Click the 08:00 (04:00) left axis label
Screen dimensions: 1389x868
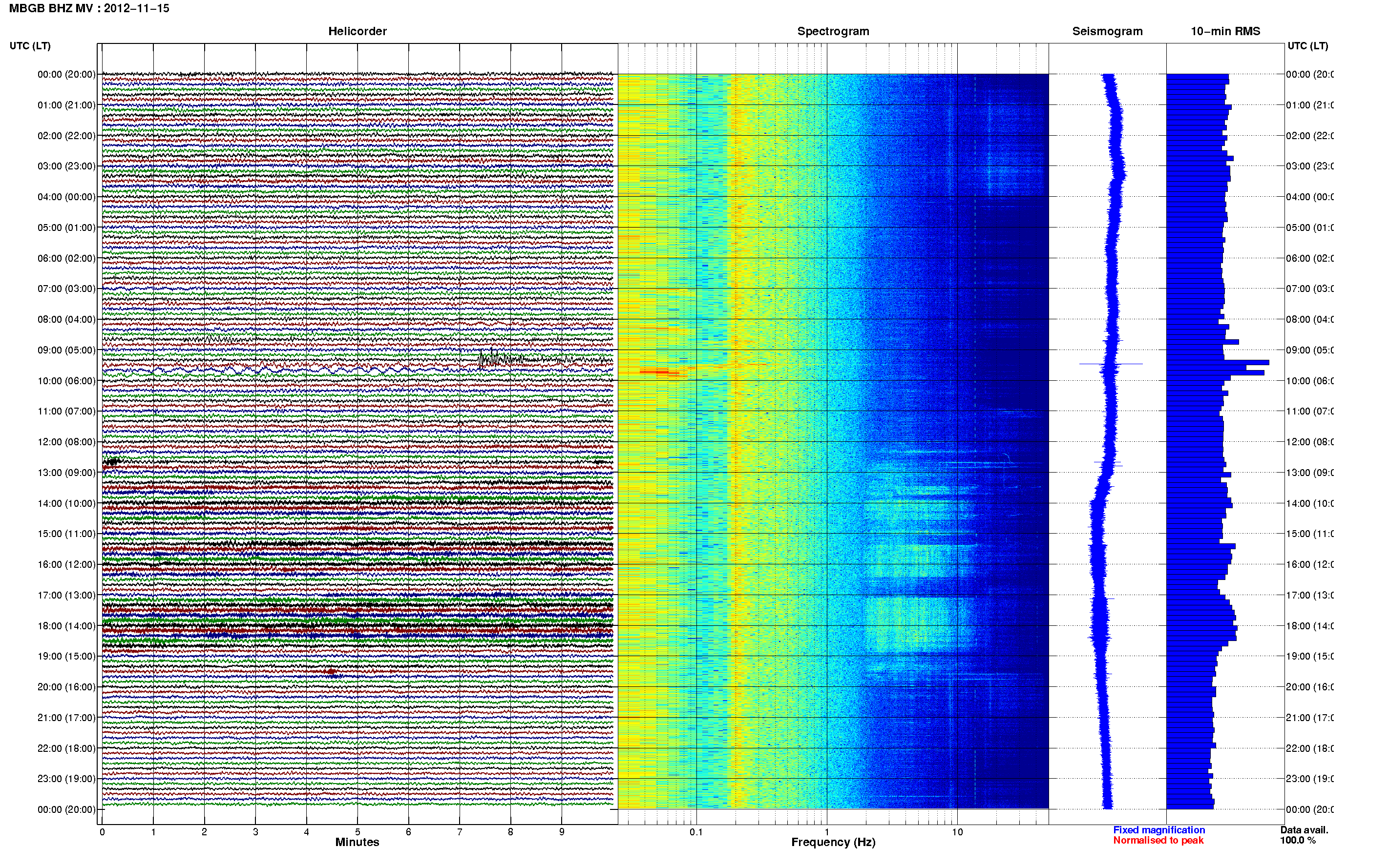66,319
